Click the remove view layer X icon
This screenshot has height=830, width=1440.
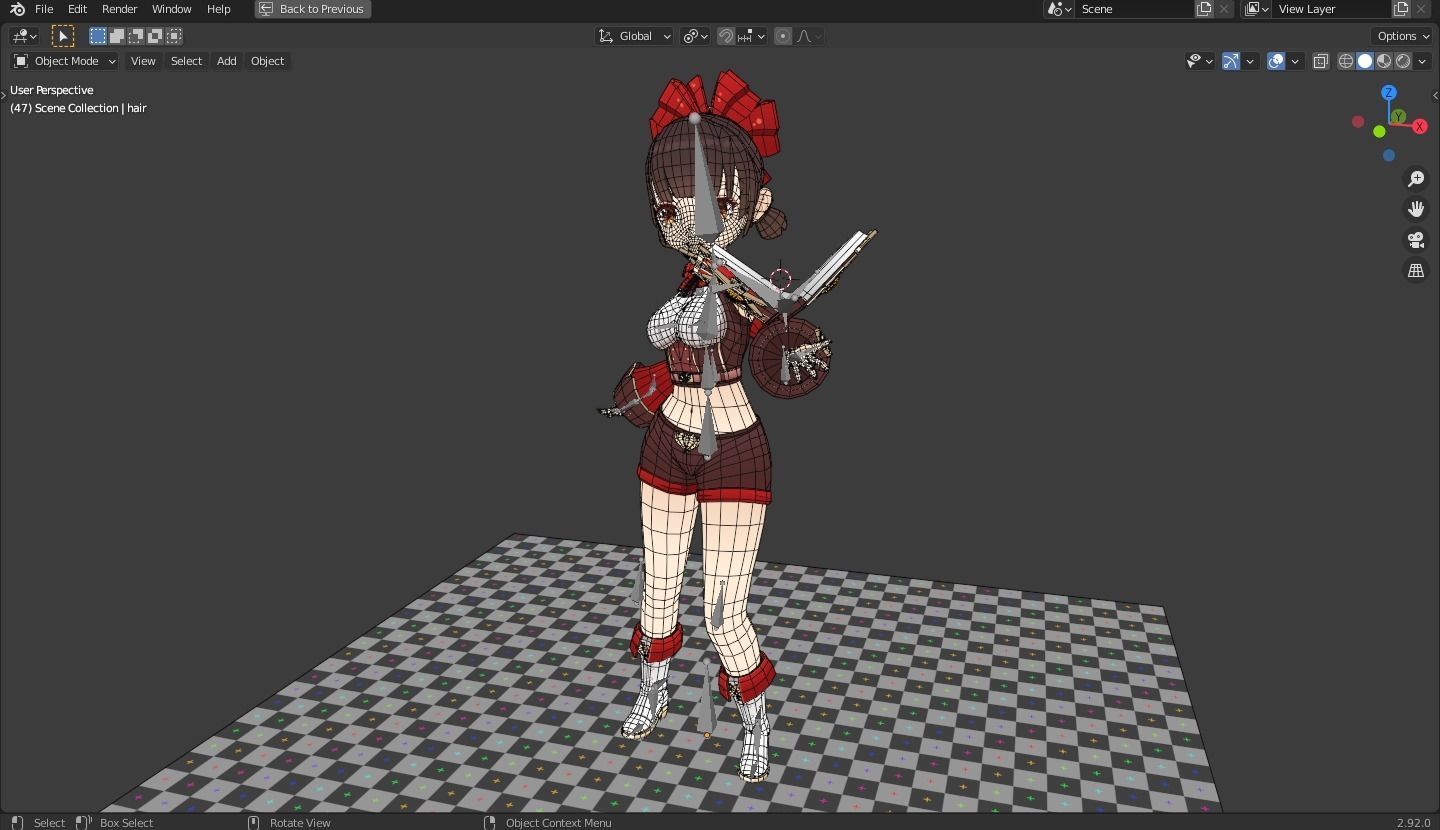(1421, 9)
